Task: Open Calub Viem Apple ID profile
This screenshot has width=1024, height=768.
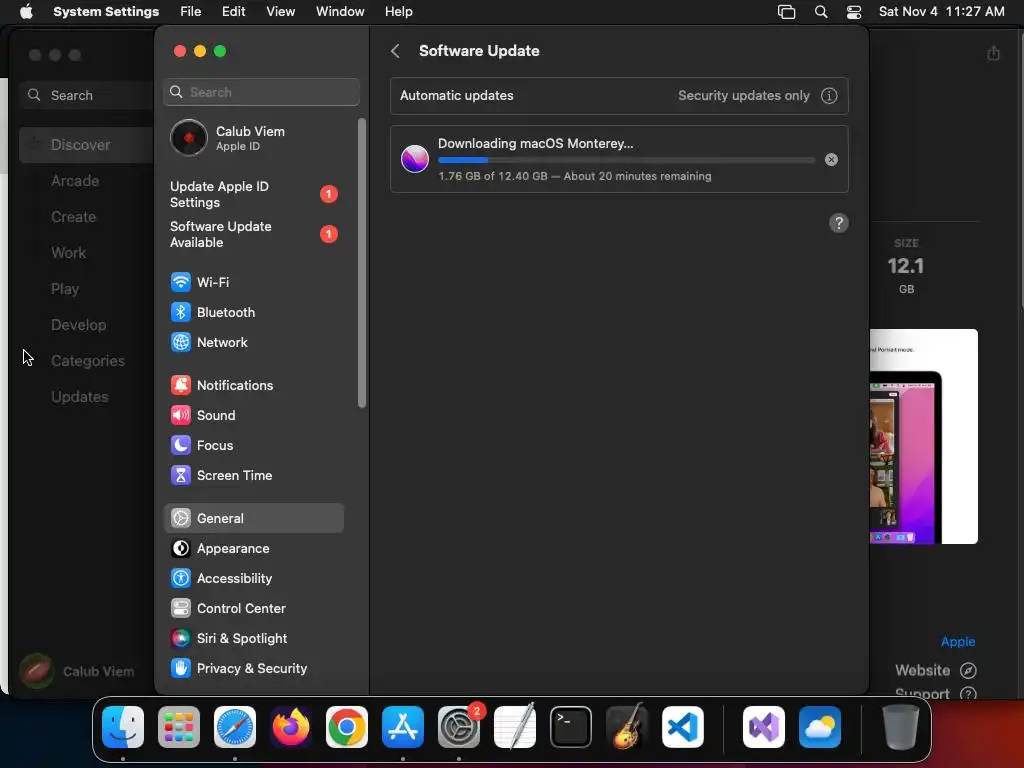Action: point(253,138)
